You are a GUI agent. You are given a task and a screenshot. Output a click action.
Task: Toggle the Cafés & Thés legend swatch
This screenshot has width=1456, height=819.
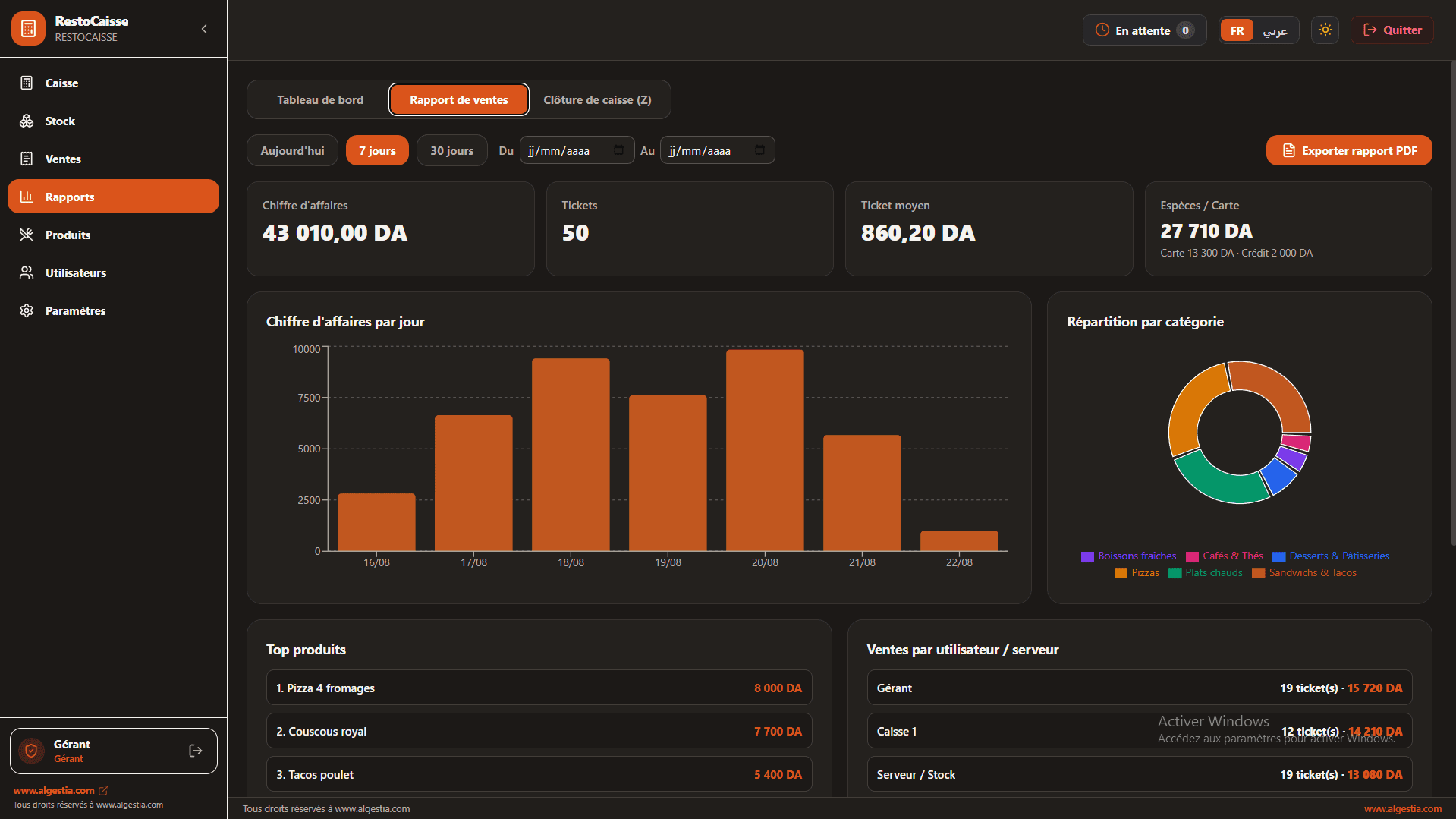(1192, 556)
